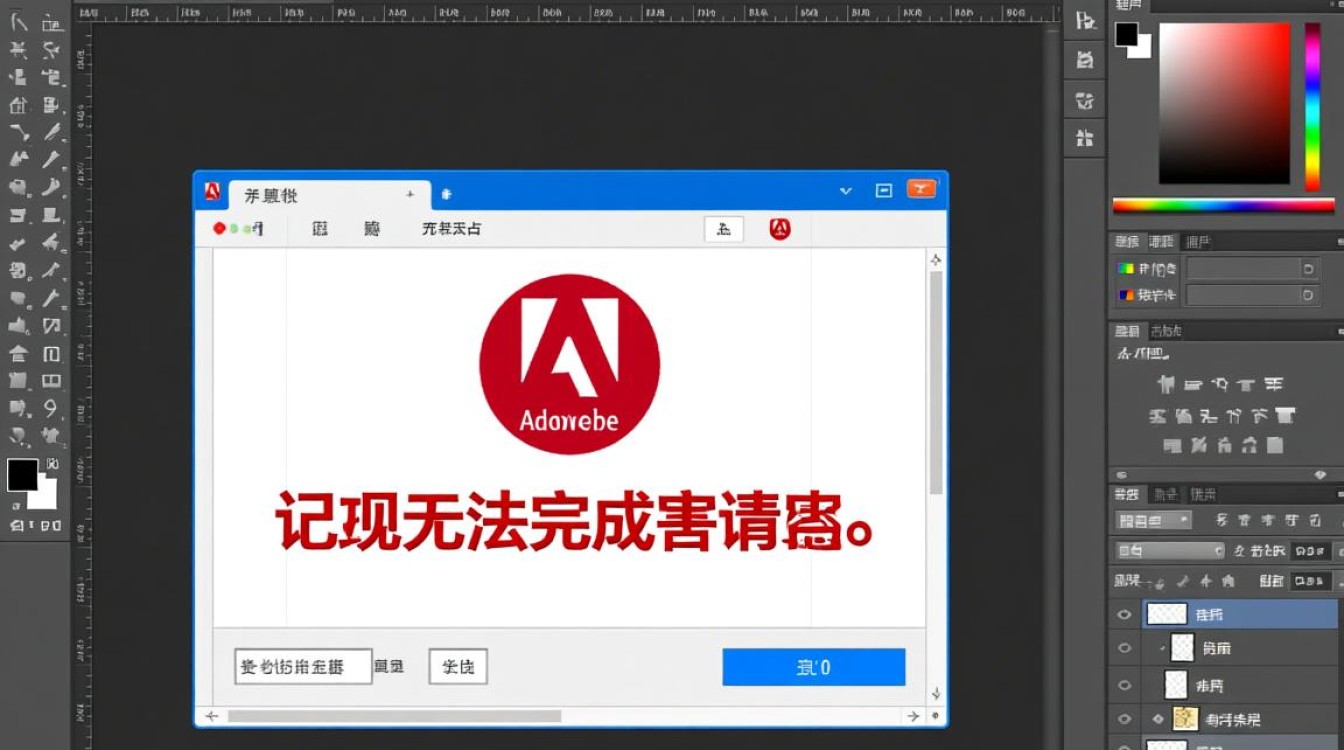Click the down arrow of the dialog scrollbar
The width and height of the screenshot is (1344, 750).
coord(936,693)
